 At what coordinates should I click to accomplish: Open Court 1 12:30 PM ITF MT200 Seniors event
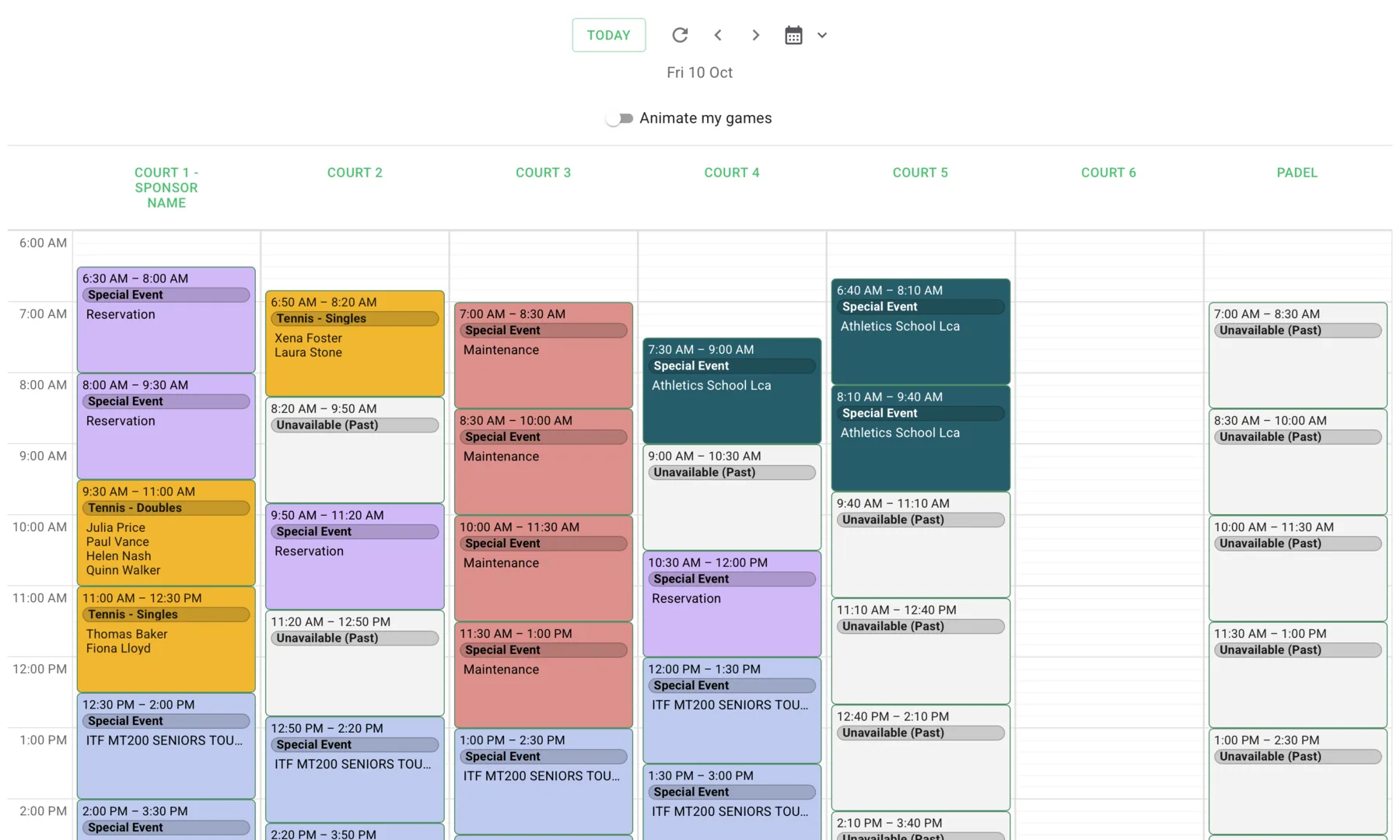166,746
